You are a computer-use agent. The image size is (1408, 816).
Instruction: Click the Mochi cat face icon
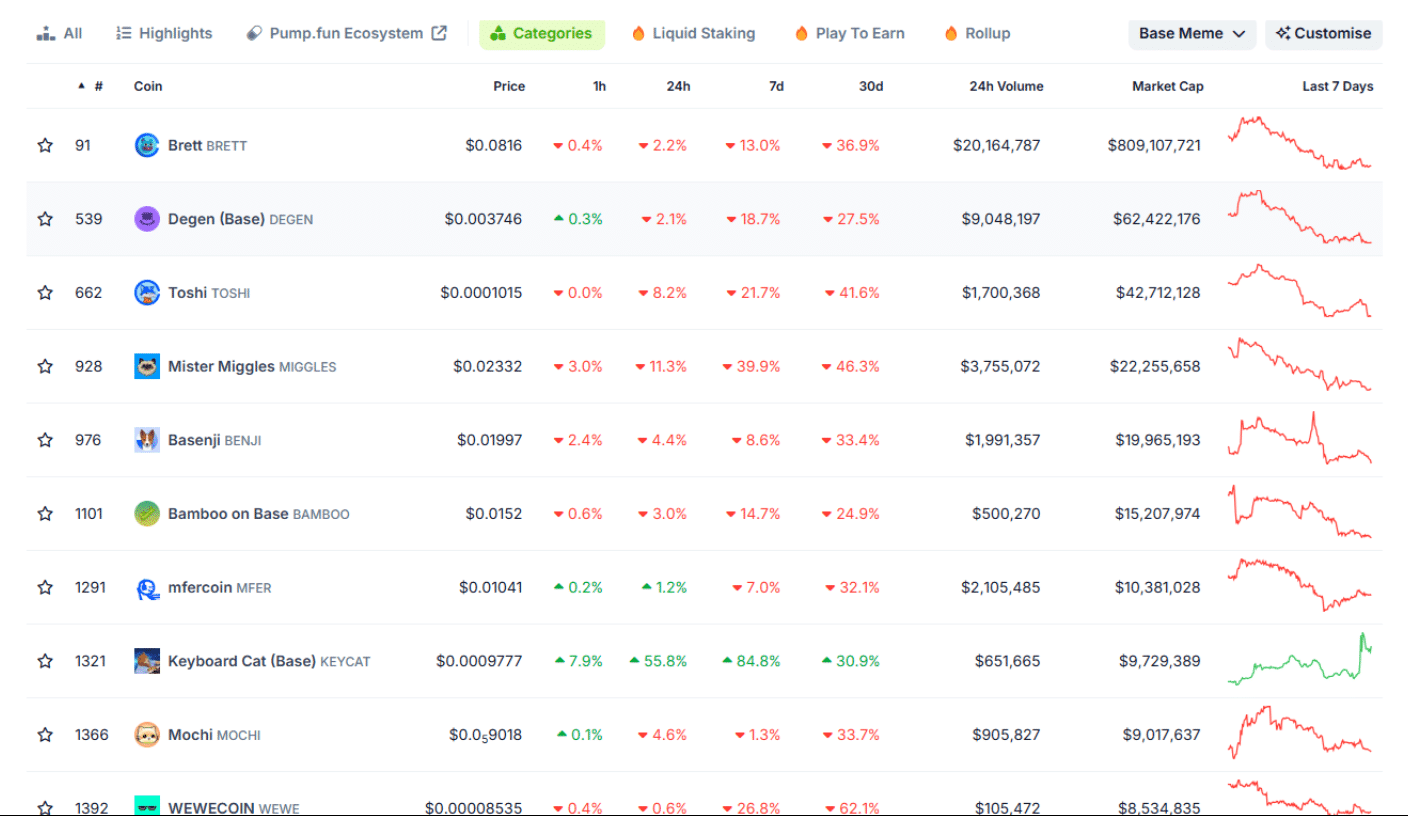(147, 735)
